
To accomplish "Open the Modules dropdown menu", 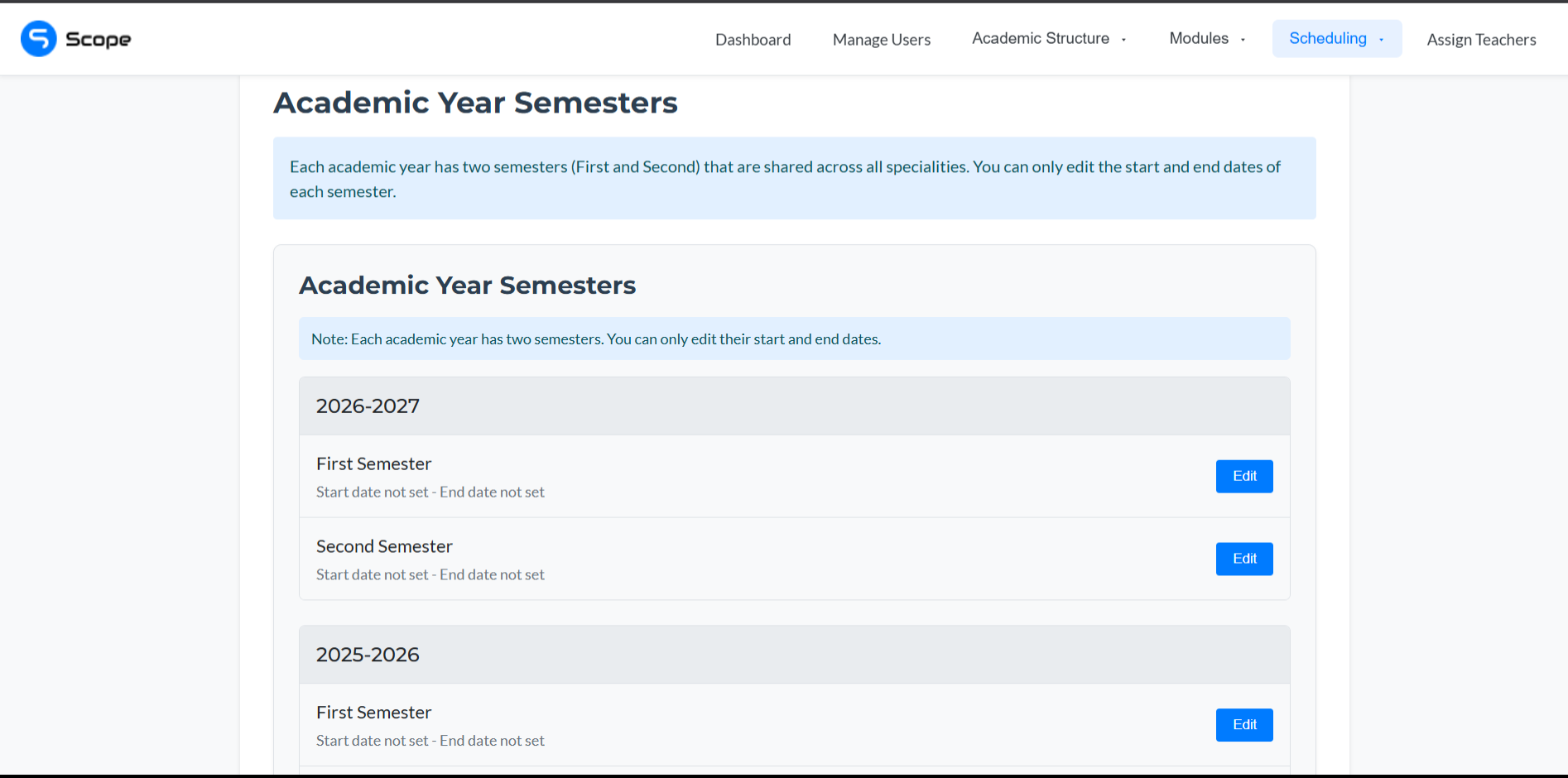I will (1207, 39).
